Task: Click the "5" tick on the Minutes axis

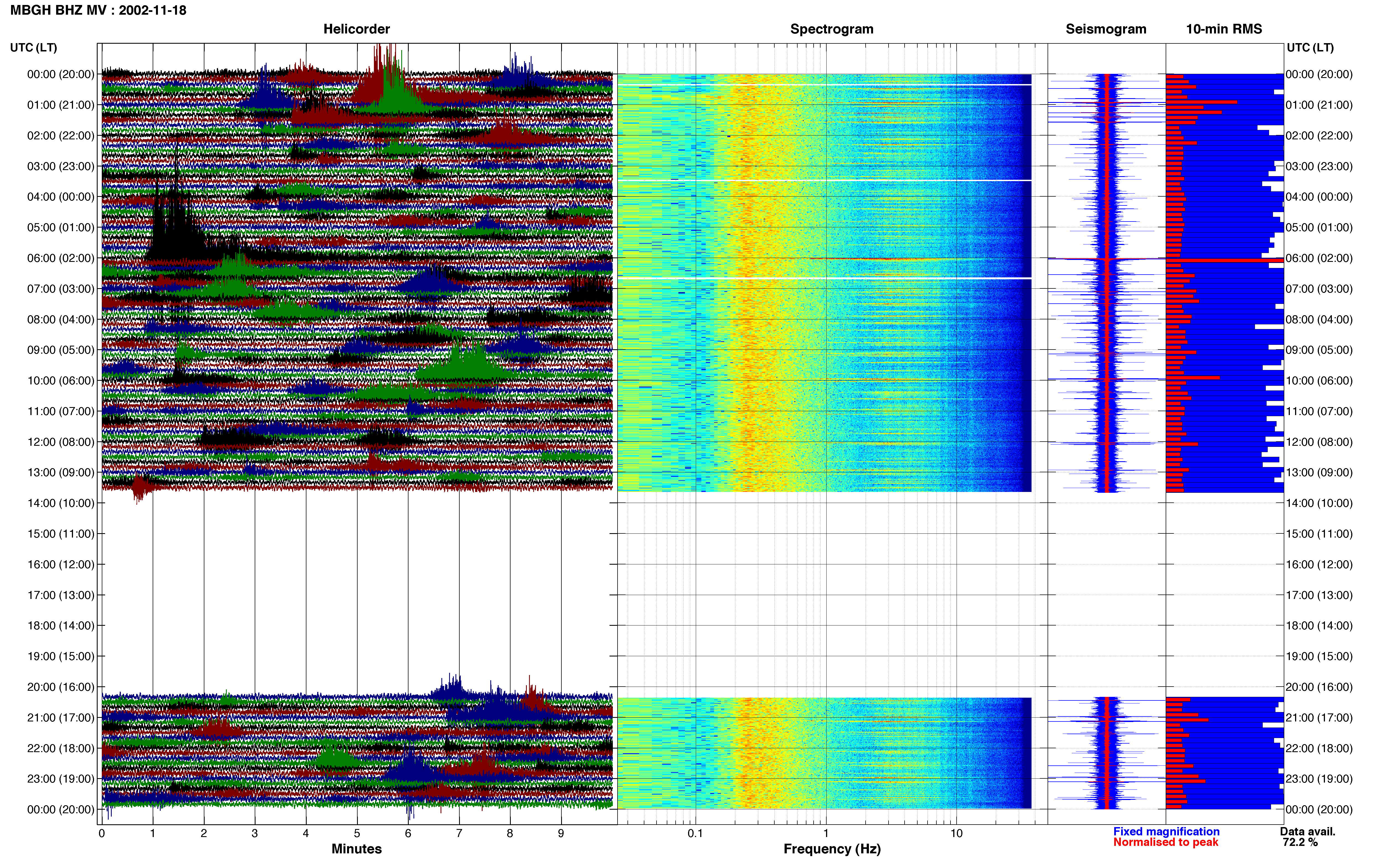Action: point(357,833)
